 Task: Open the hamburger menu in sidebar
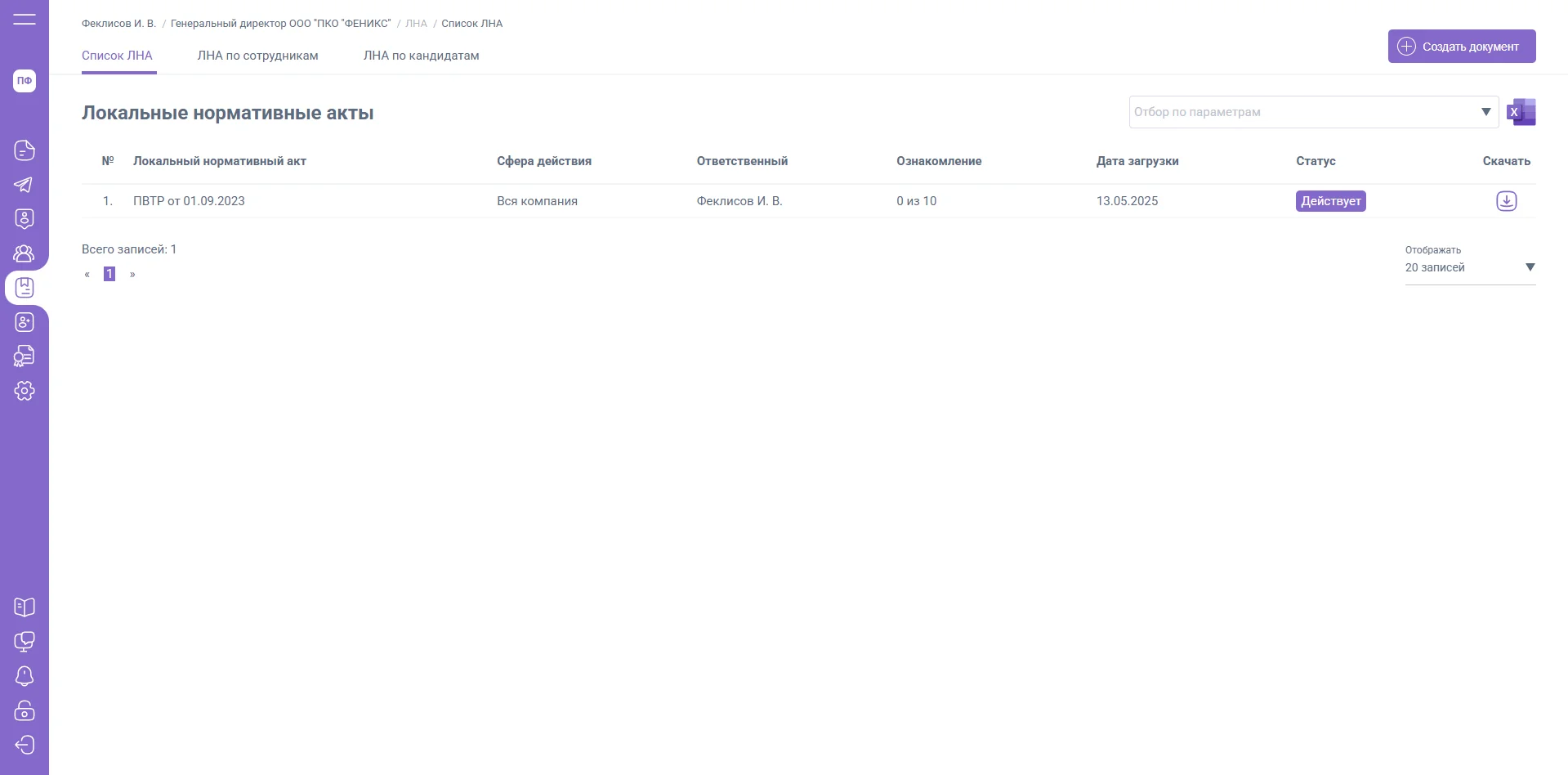pyautogui.click(x=25, y=20)
